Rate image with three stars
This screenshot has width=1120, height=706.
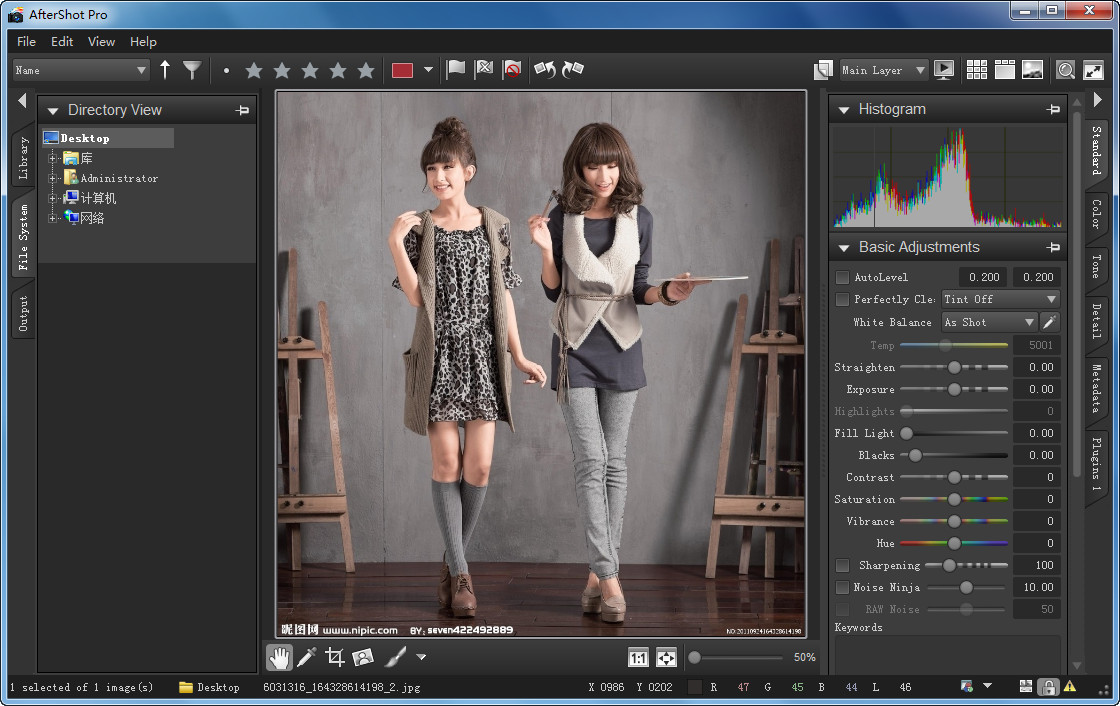click(310, 70)
